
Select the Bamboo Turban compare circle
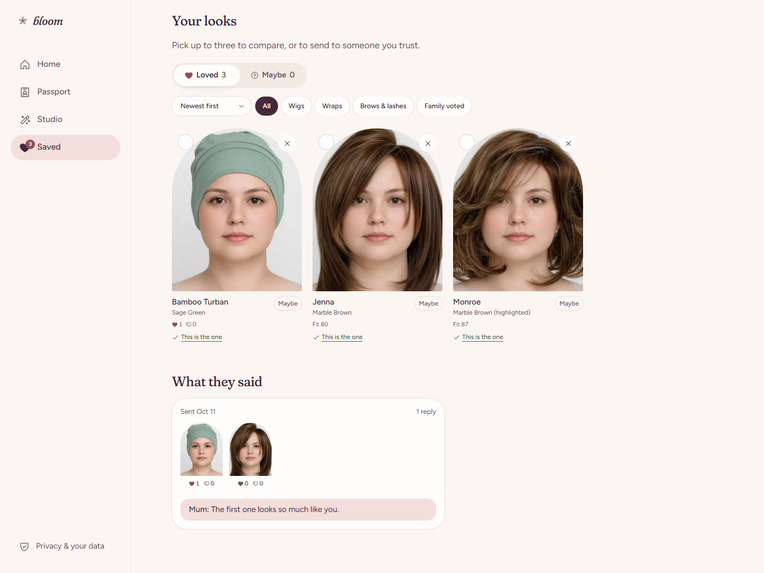point(185,142)
